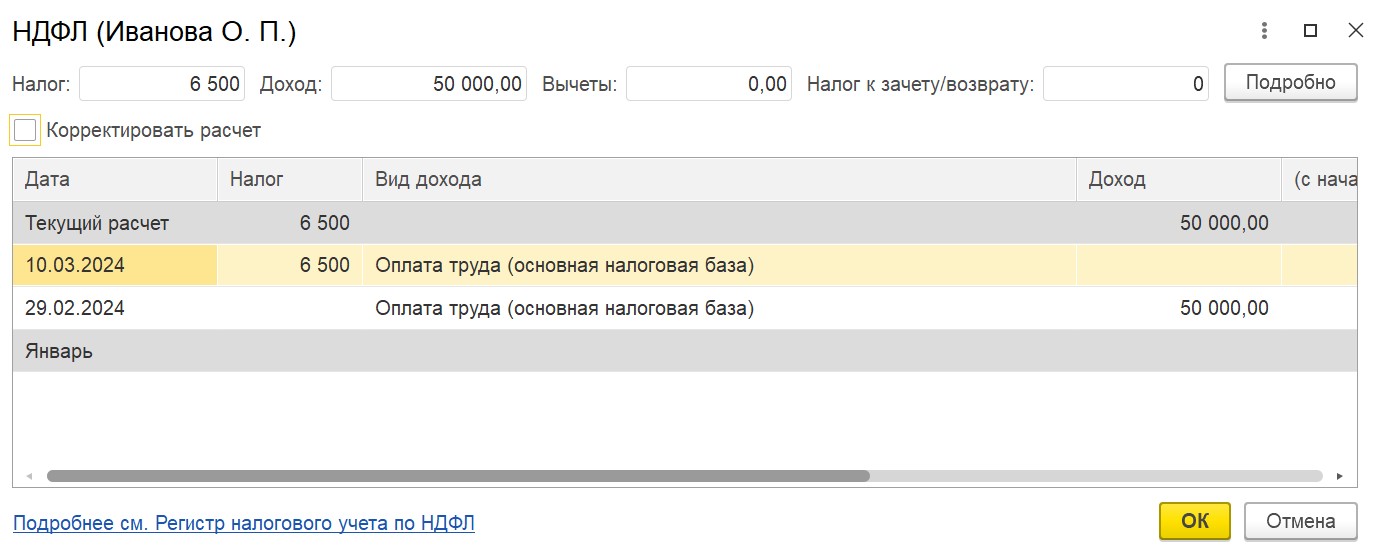Click the Отмена button
This screenshot has width=1375, height=555.
pyautogui.click(x=1300, y=521)
